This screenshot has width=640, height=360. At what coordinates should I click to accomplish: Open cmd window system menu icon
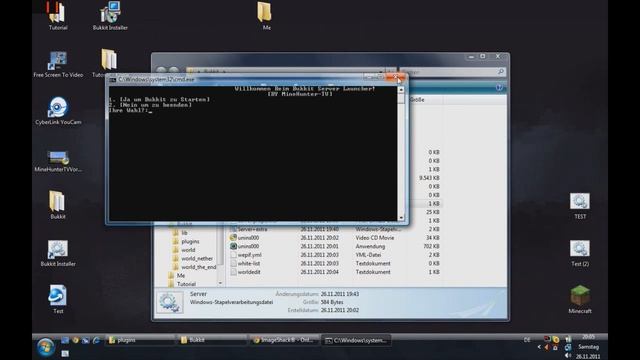112,80
